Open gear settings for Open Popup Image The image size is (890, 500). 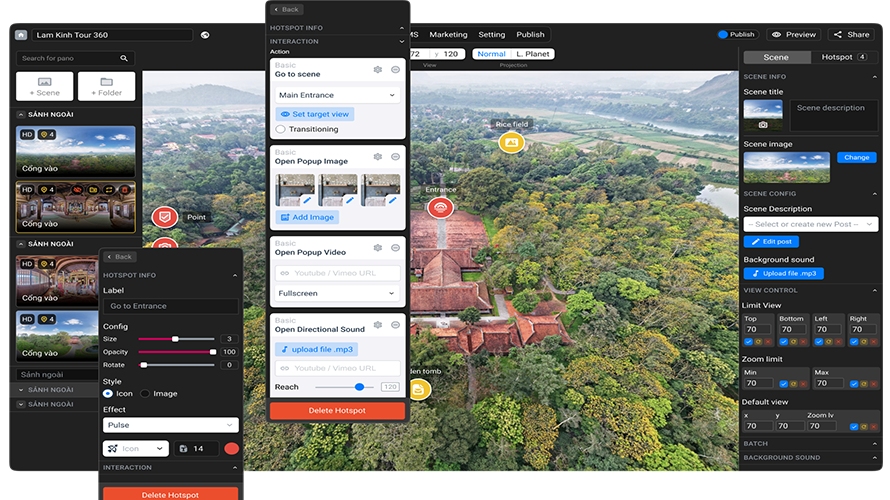tap(377, 157)
